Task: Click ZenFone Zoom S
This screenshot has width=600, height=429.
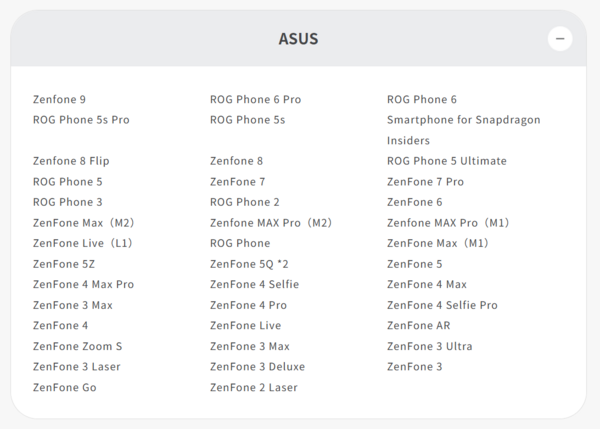Action: coord(77,346)
